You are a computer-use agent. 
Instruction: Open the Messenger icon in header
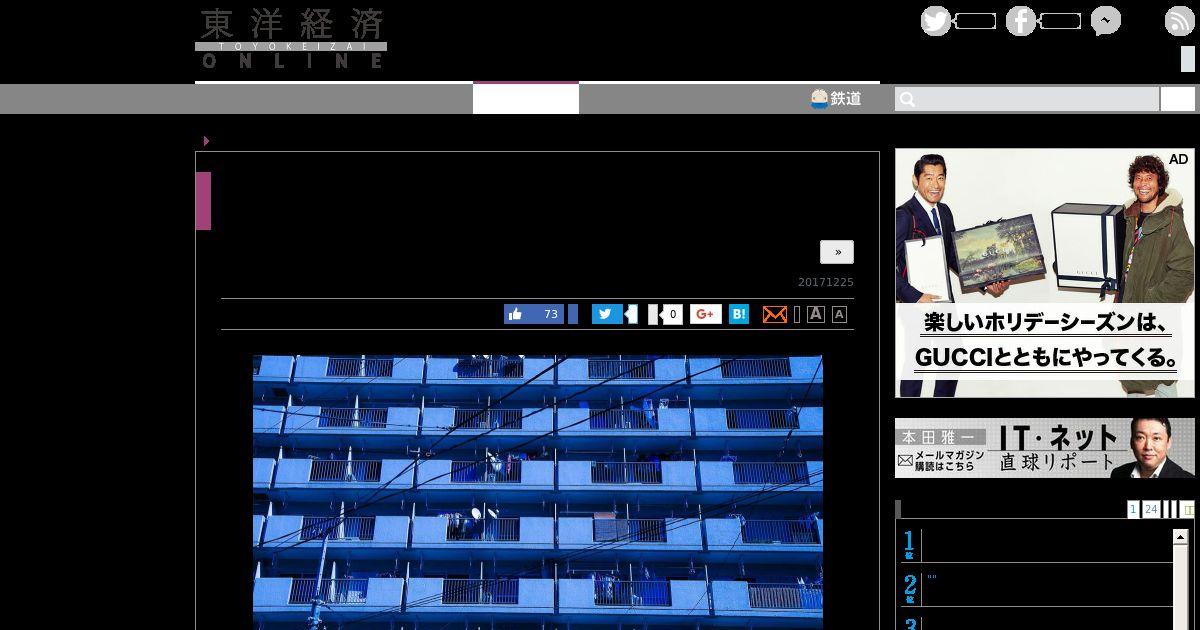point(1106,21)
